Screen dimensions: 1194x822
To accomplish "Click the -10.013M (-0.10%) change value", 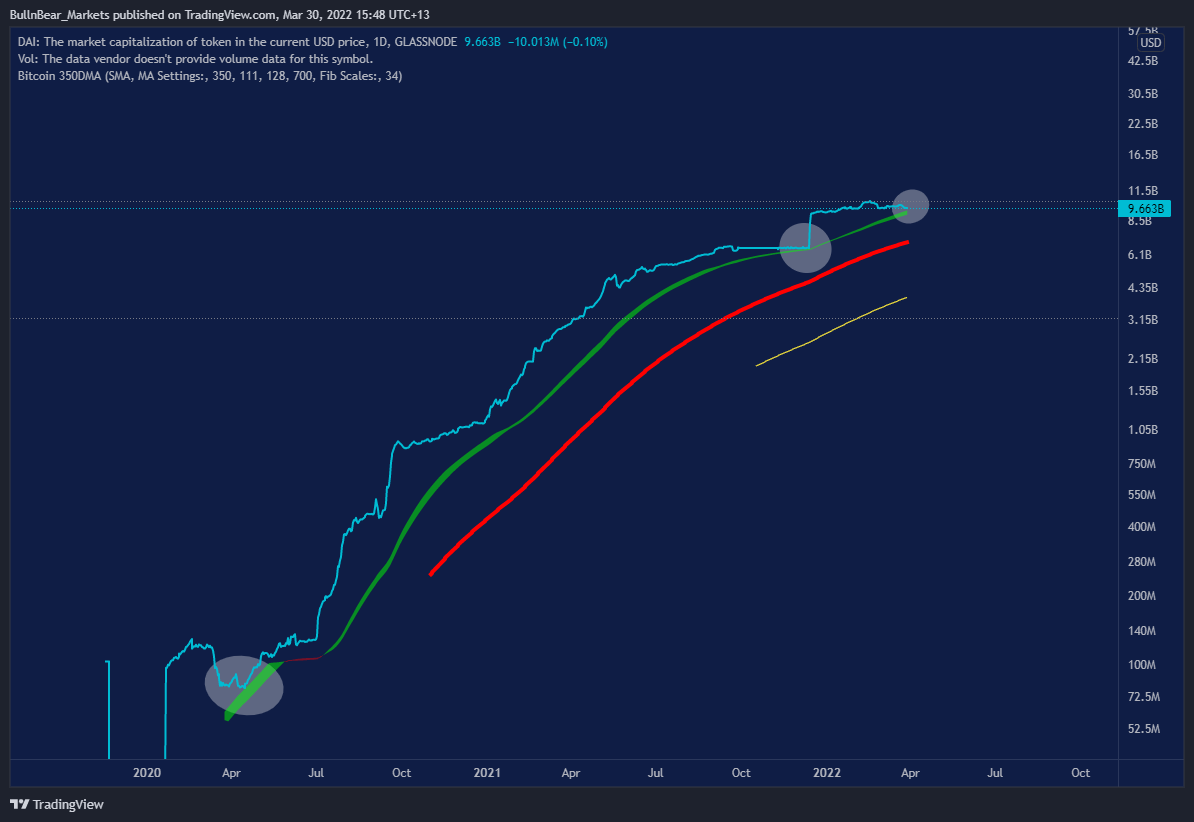I will point(557,42).
